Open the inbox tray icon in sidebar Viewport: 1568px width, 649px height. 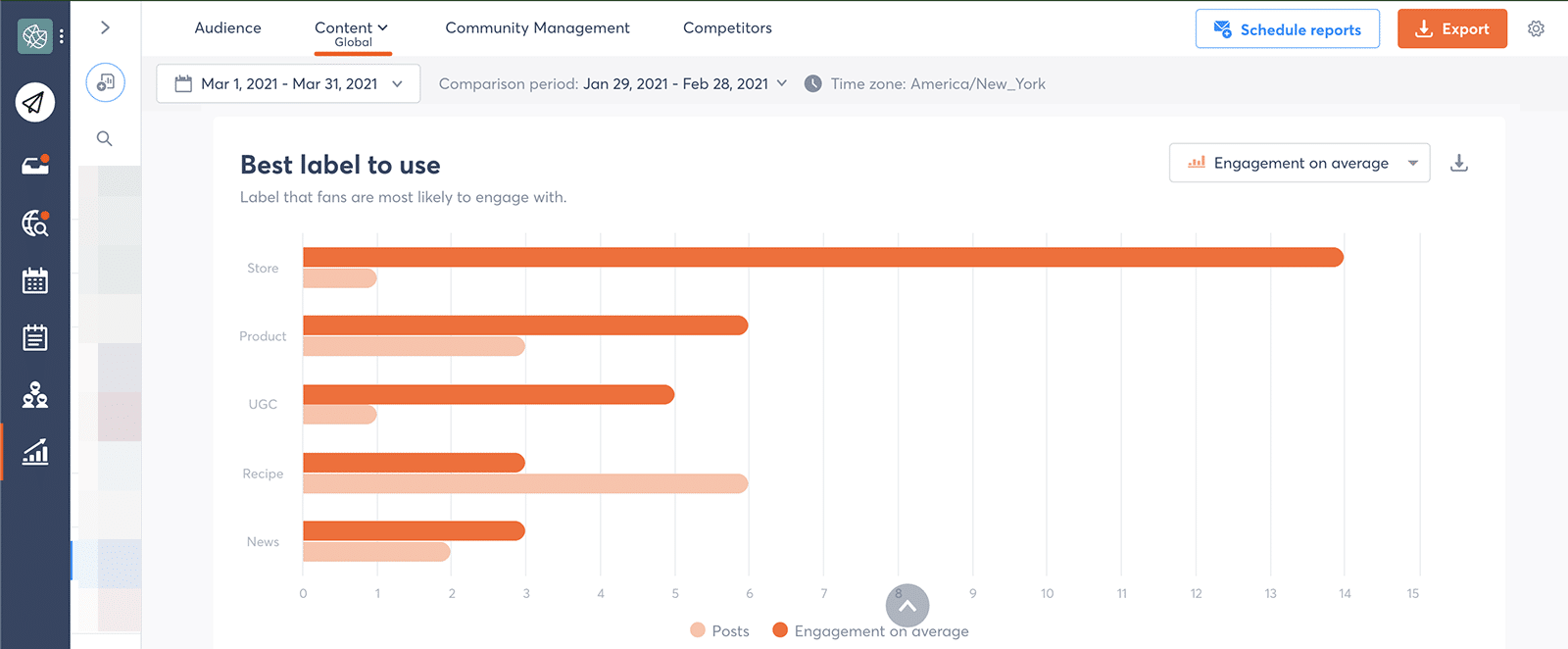(x=35, y=166)
